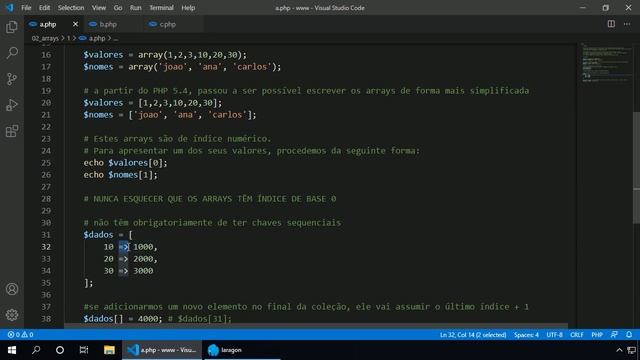Open the Help menu

188,8
